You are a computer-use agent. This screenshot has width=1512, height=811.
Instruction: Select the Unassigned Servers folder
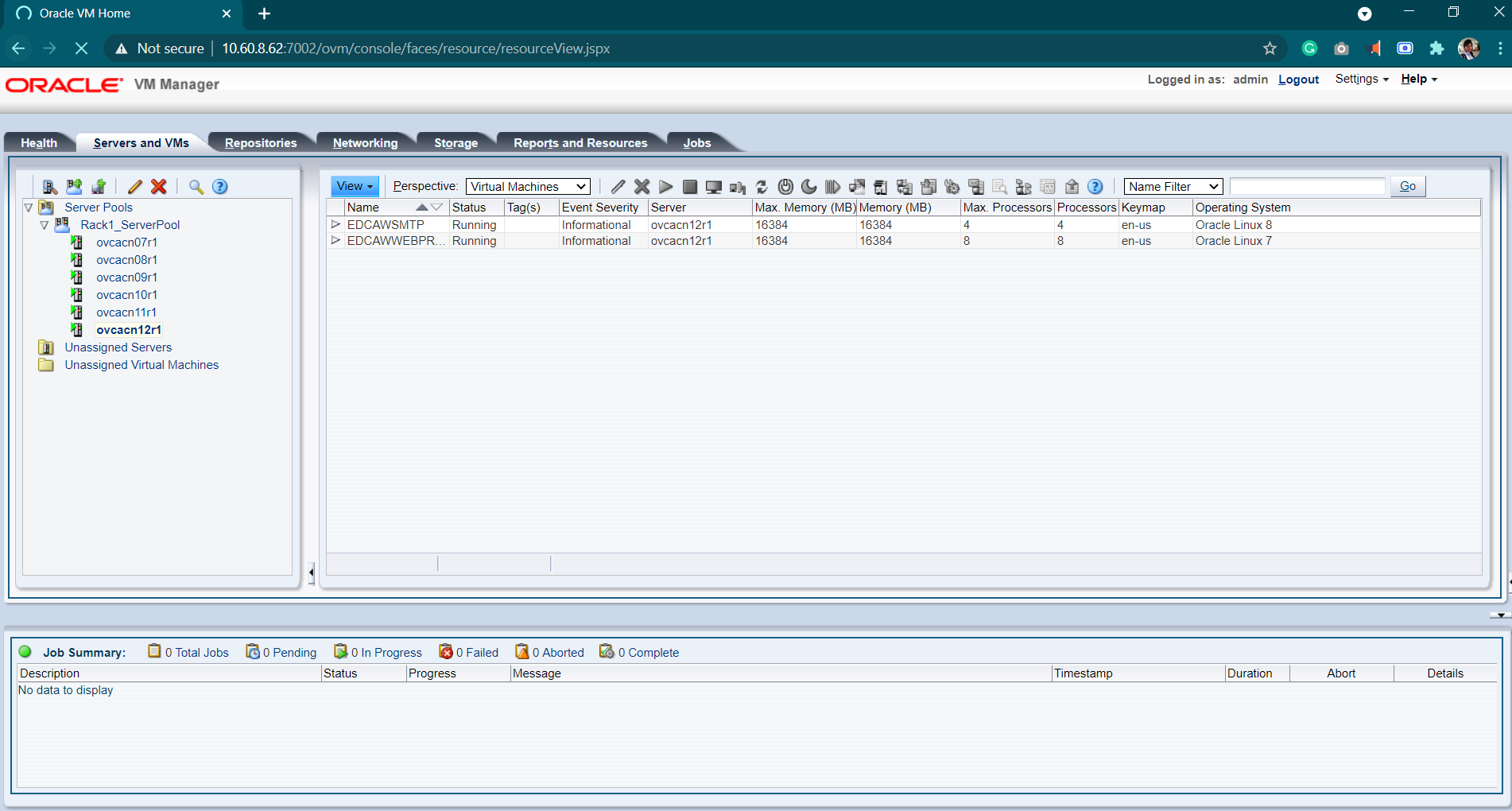118,347
